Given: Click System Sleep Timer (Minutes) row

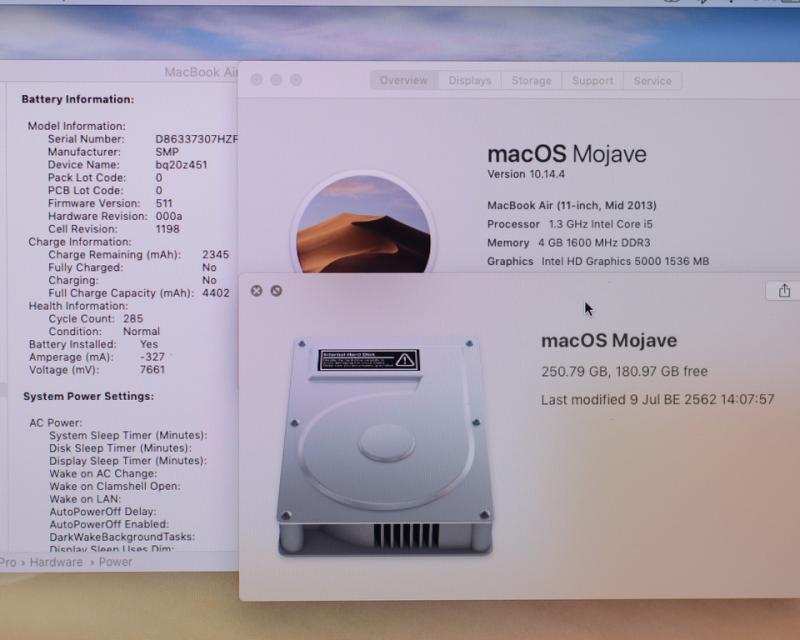Looking at the screenshot, I should point(128,435).
